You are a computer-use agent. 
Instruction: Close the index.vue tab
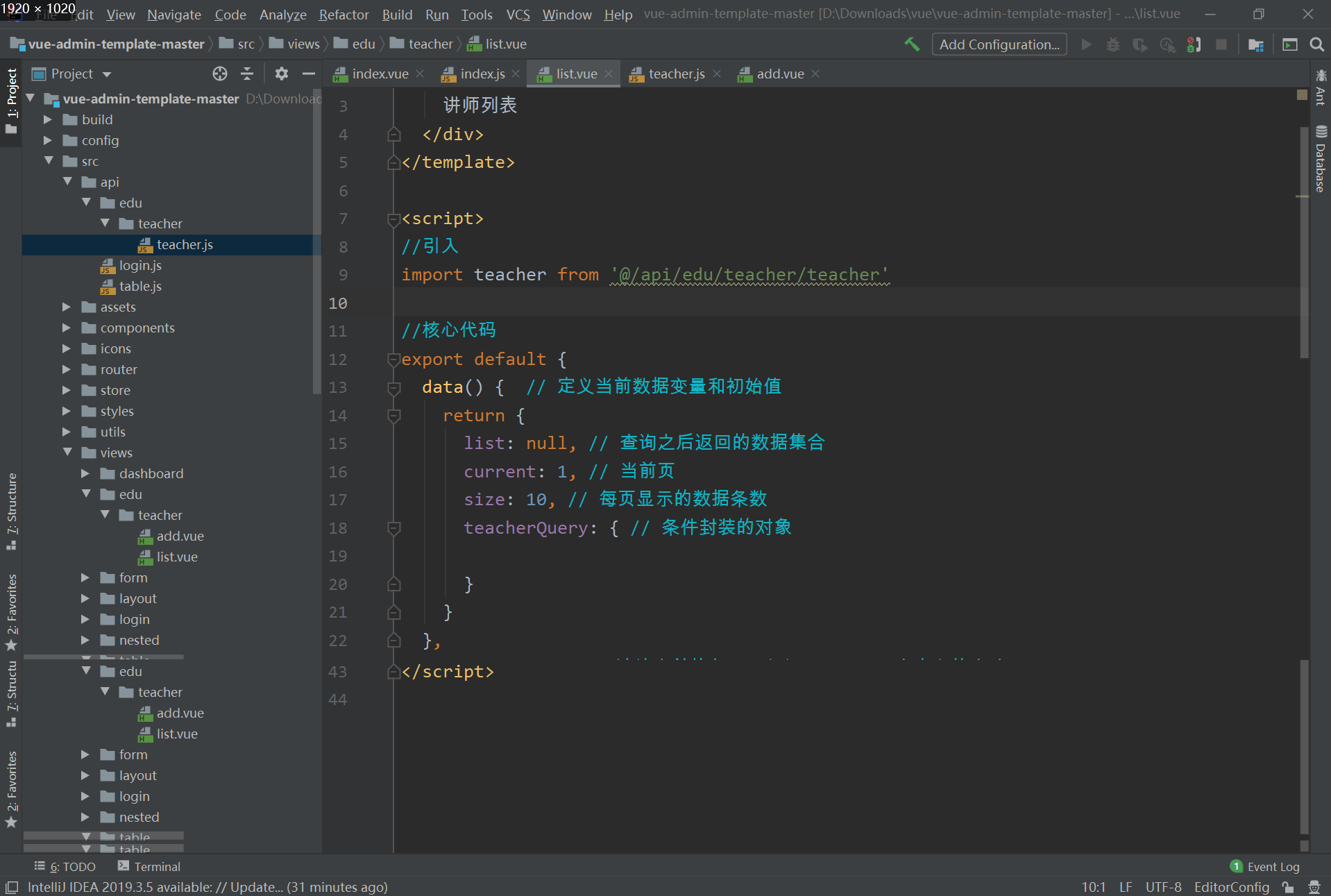pos(420,74)
